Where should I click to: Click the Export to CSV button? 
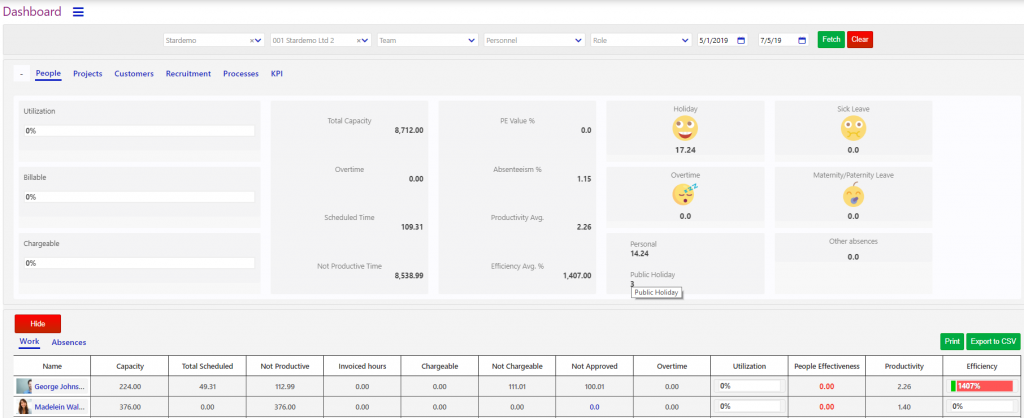993,341
